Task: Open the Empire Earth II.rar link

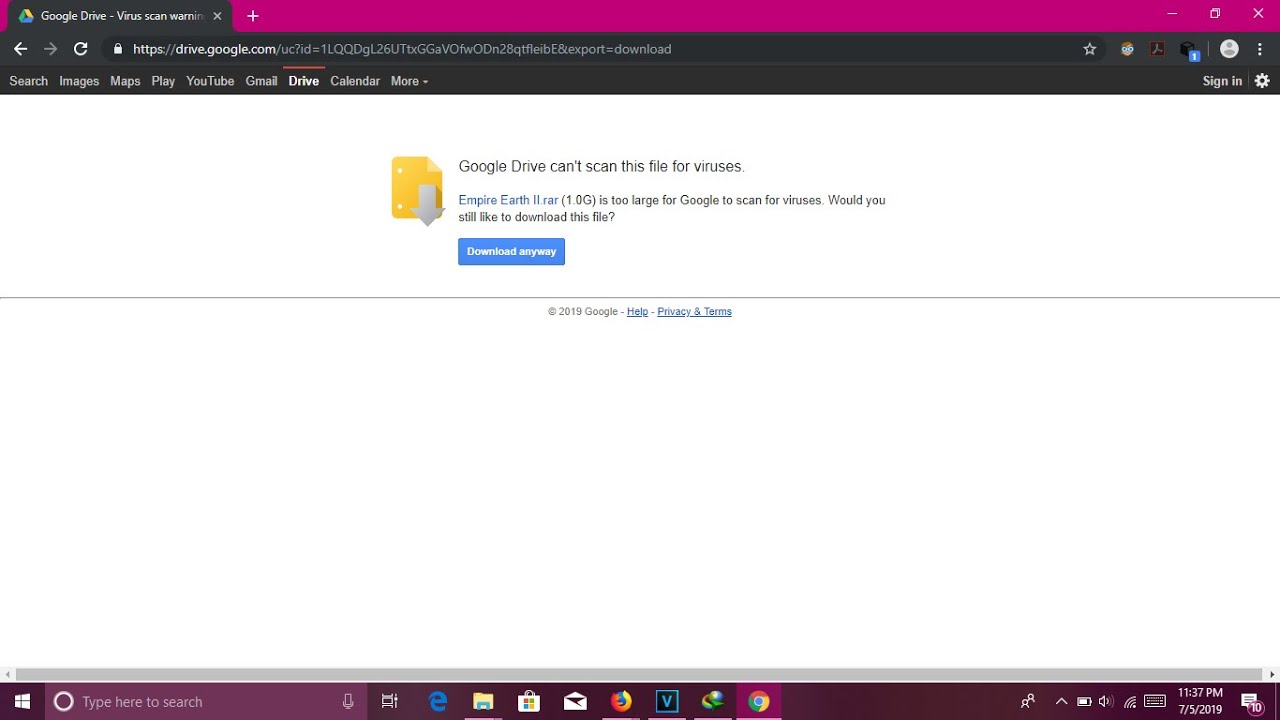Action: click(508, 200)
